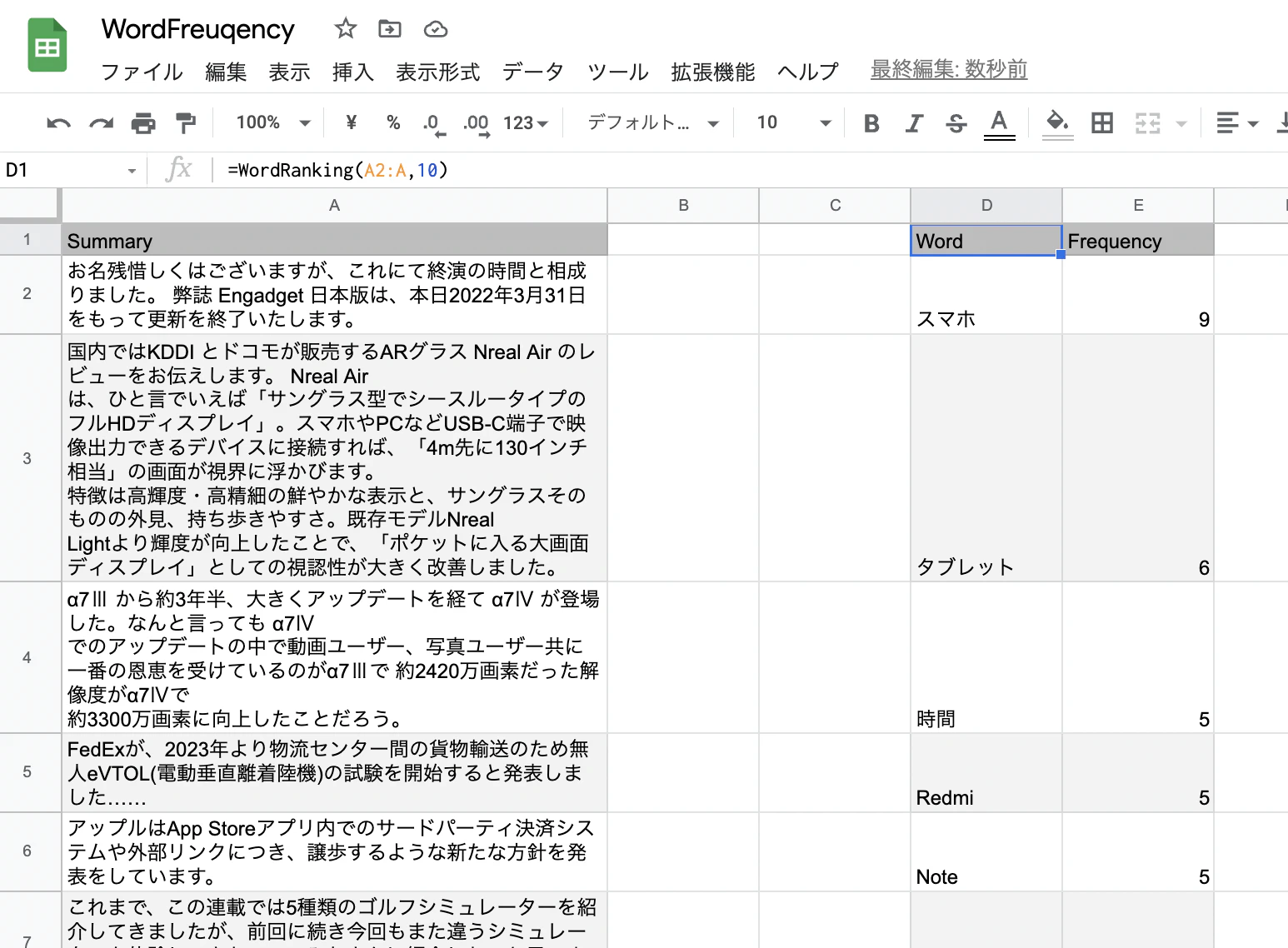Toggle strikethrough formatting
1288x948 pixels.
956,123
